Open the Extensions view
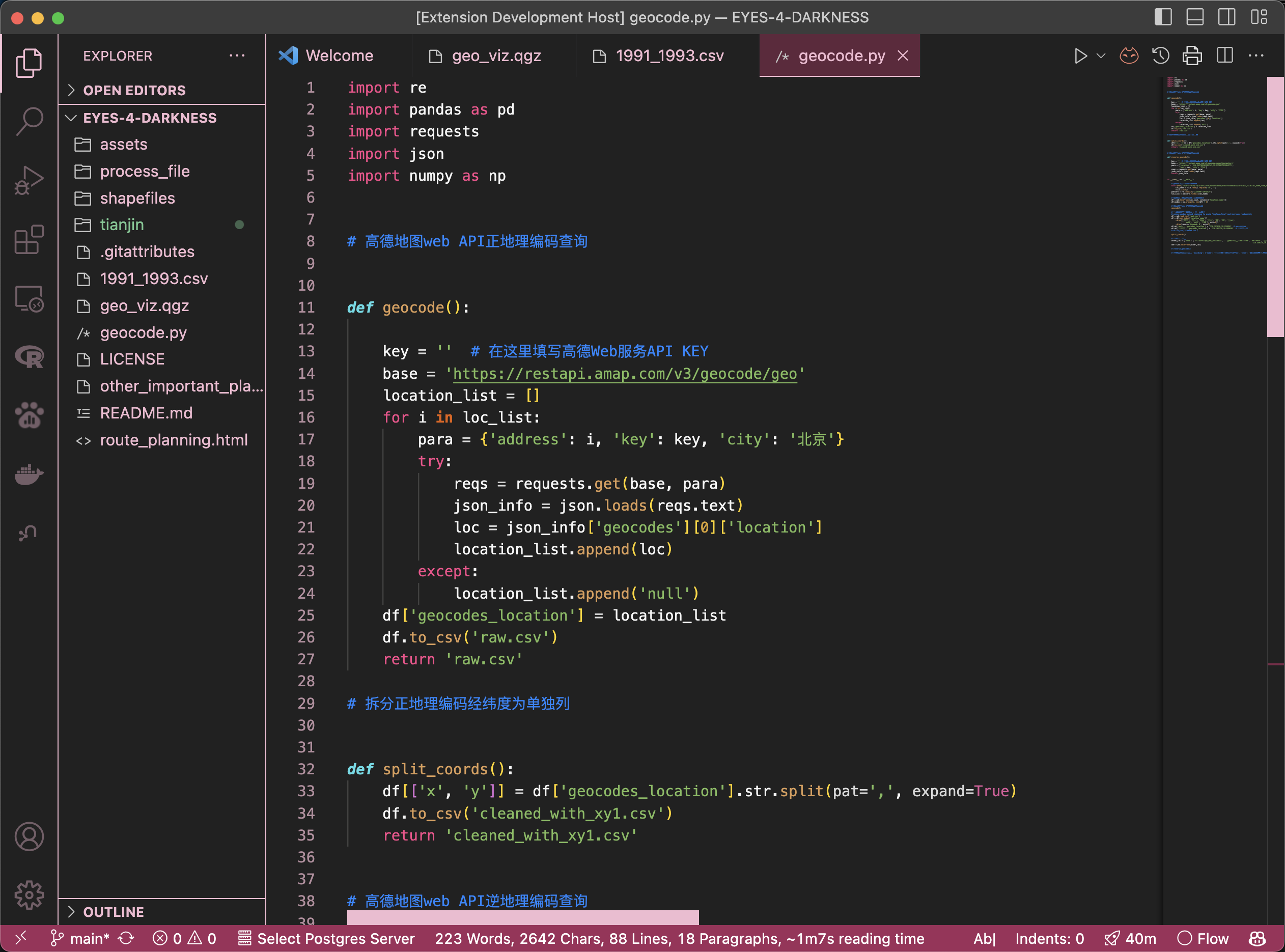 coord(29,240)
